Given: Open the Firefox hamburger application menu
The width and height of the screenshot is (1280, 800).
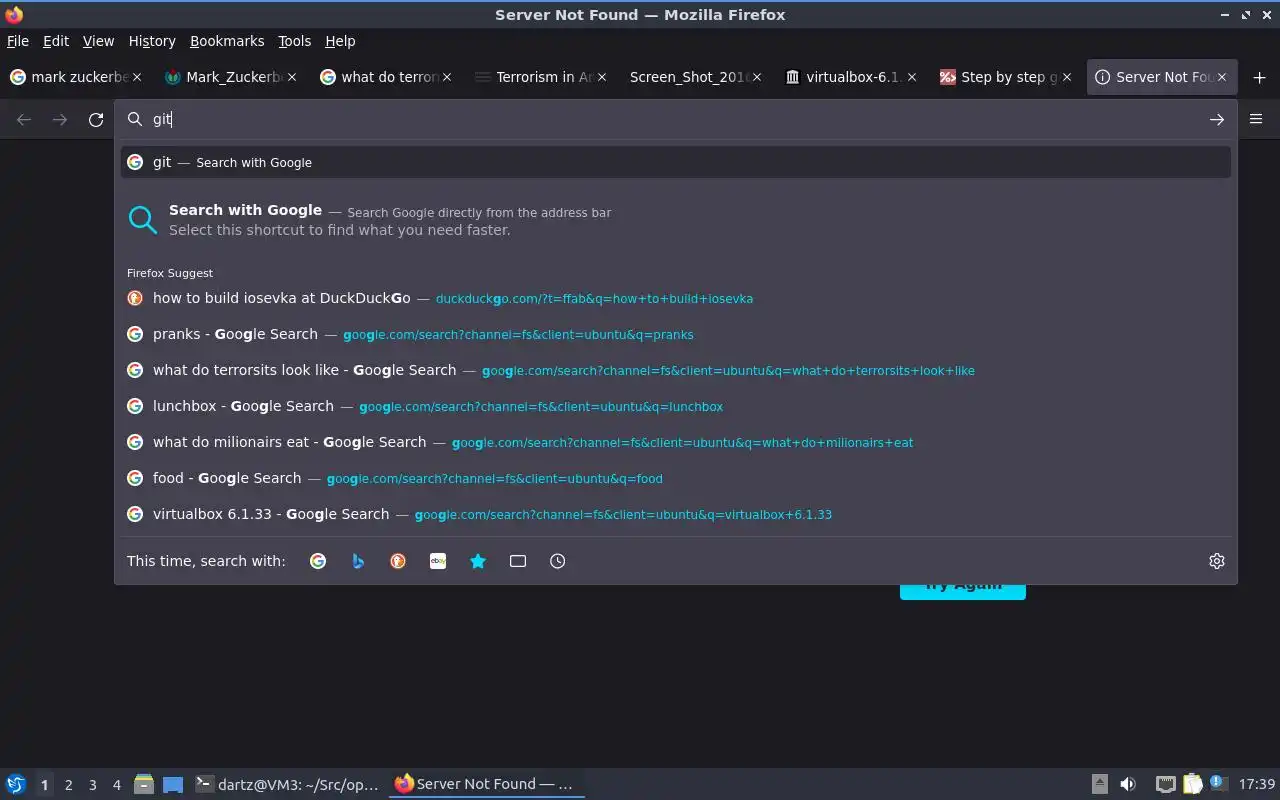Looking at the screenshot, I should click(1256, 119).
